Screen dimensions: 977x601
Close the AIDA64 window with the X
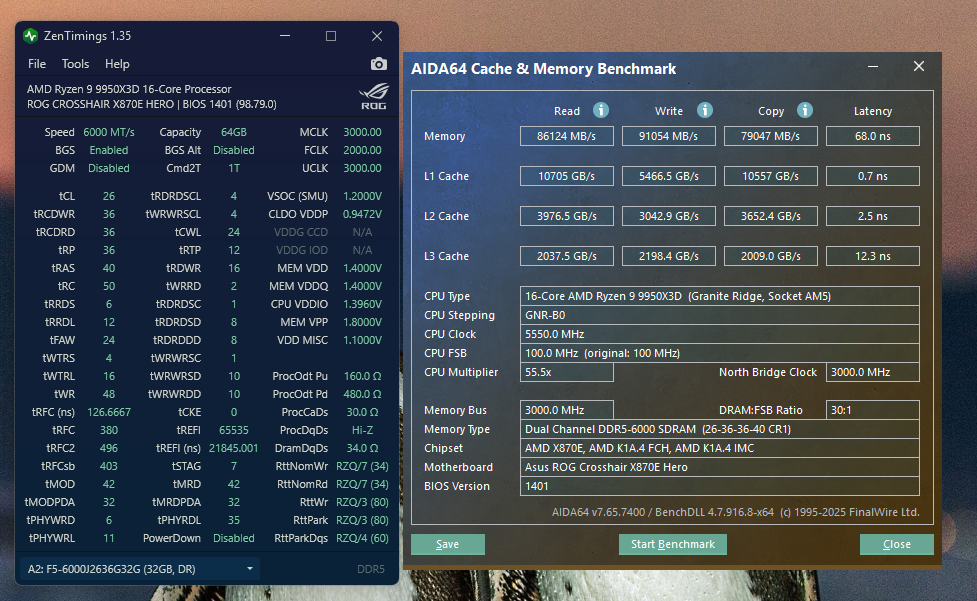918,66
